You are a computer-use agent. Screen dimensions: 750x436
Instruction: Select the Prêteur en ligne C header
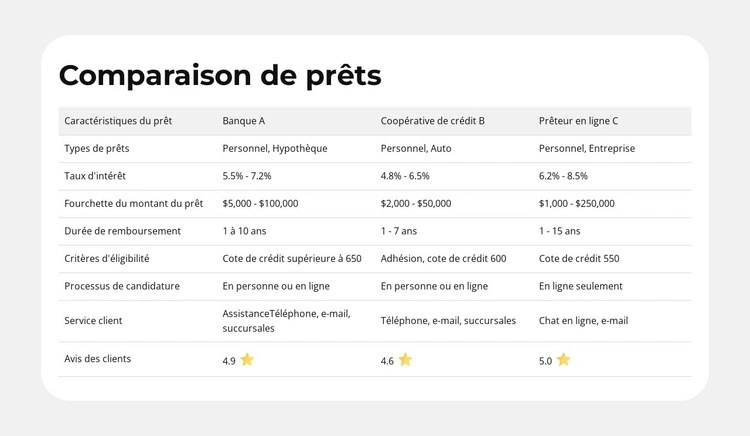(578, 121)
